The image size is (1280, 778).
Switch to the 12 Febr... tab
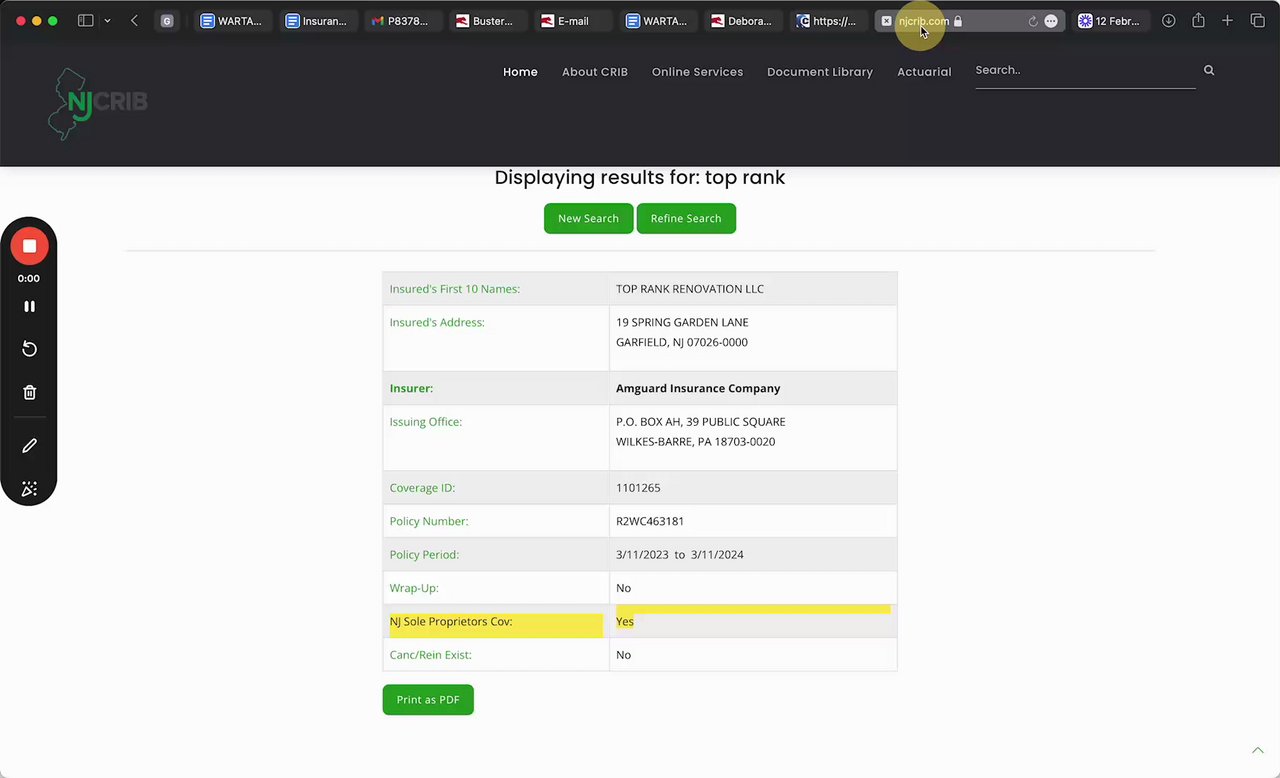tap(1110, 21)
